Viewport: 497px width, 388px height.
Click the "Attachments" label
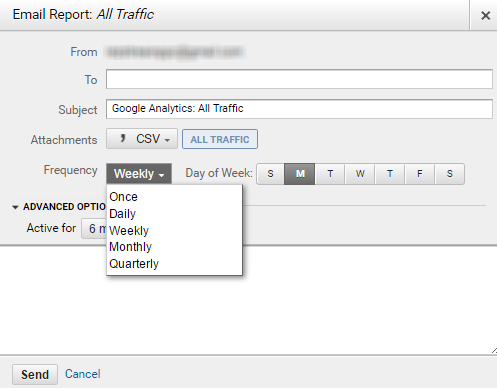[x=64, y=140]
